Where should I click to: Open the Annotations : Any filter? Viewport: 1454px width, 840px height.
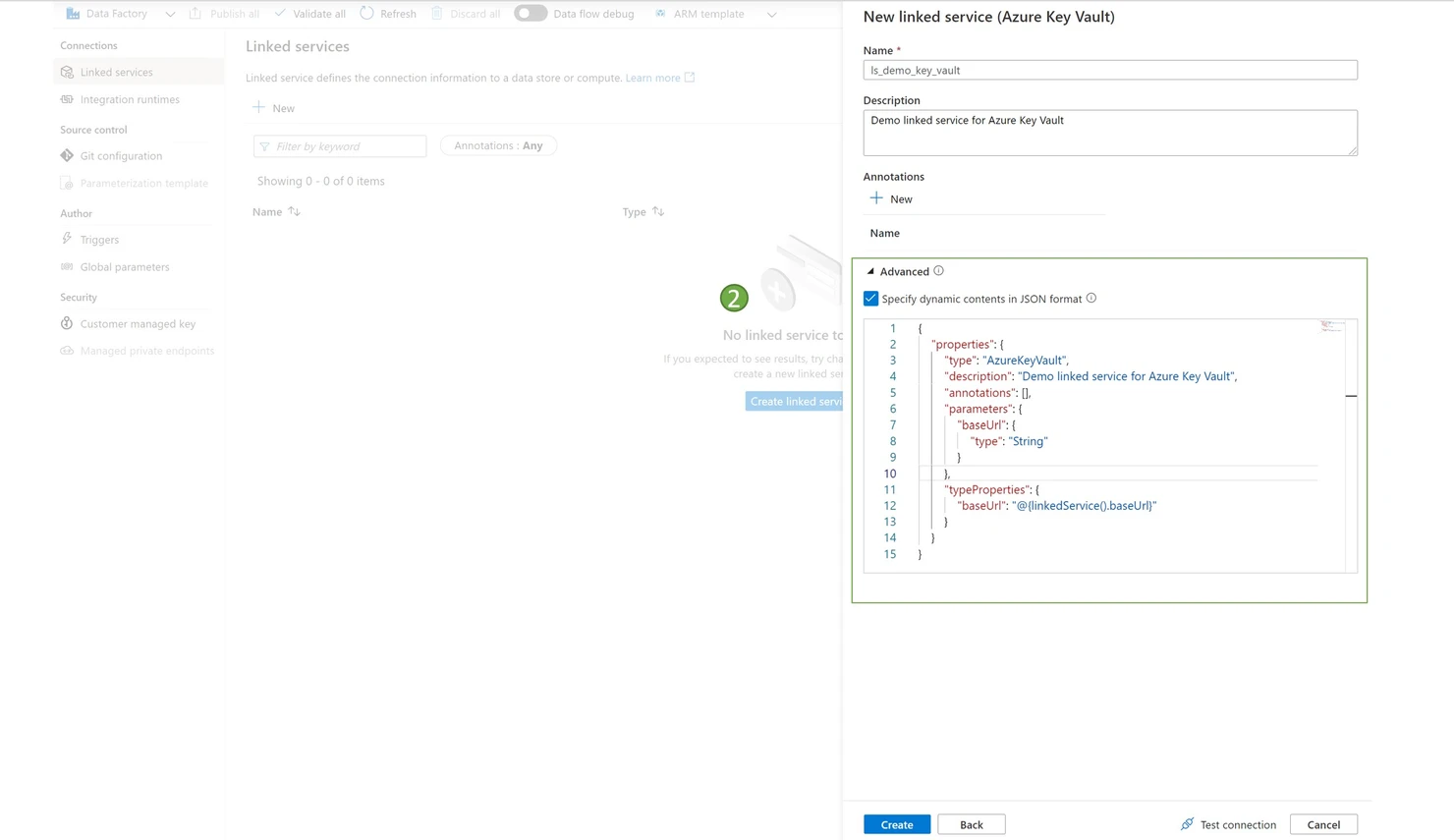click(498, 145)
